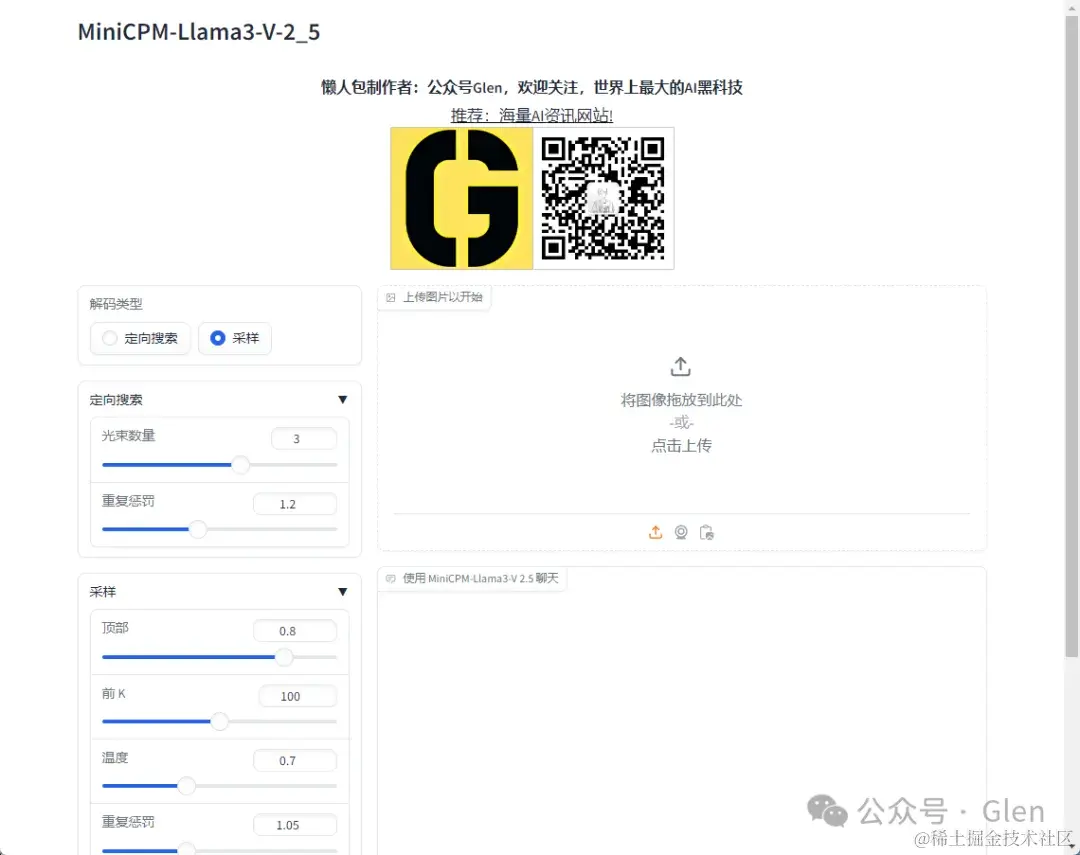Image resolution: width=1080 pixels, height=855 pixels.
Task: Select the 定向搜索 radio option
Action: [141, 338]
